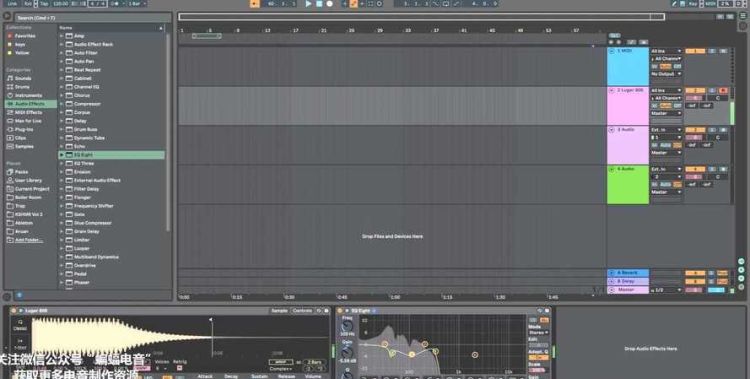The height and width of the screenshot is (379, 750).
Task: Expand the Delay device folder
Action: (x=62, y=121)
